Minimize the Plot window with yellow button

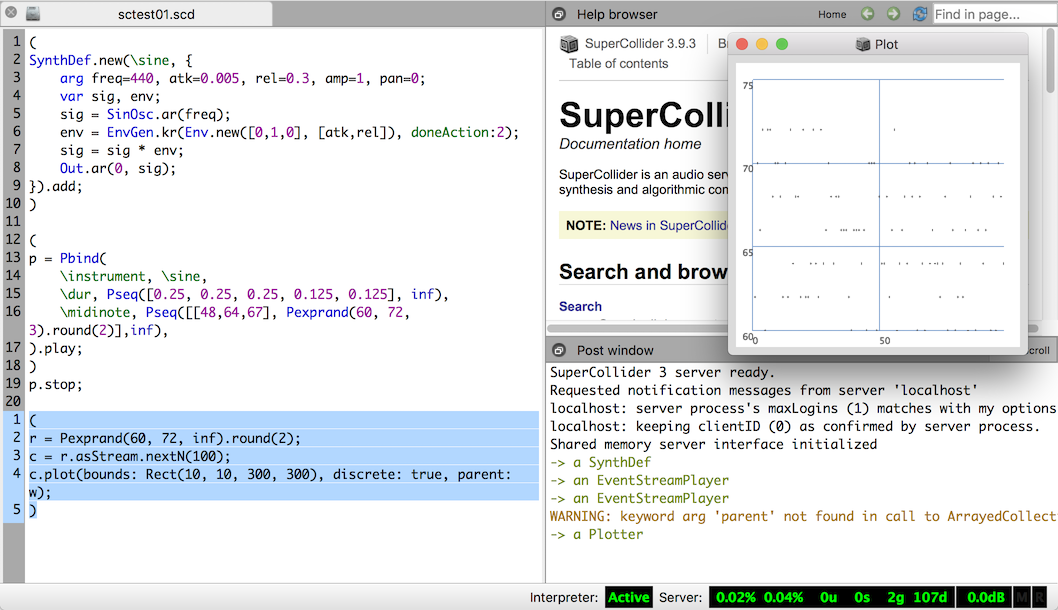click(762, 44)
